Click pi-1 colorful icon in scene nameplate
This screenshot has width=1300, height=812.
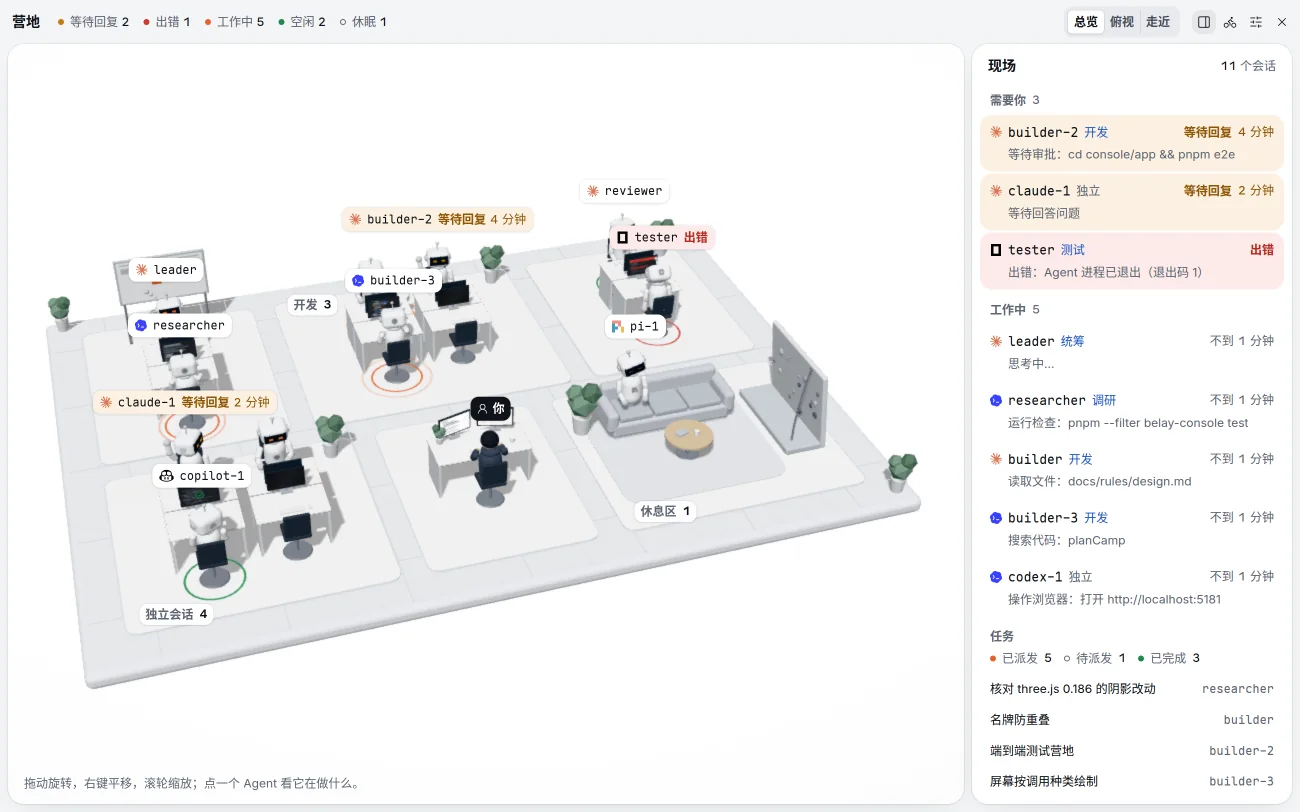pos(618,326)
